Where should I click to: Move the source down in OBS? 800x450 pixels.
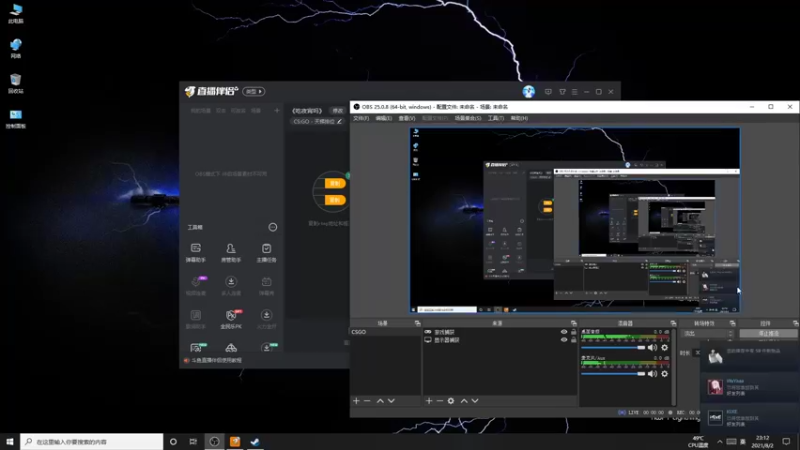475,401
